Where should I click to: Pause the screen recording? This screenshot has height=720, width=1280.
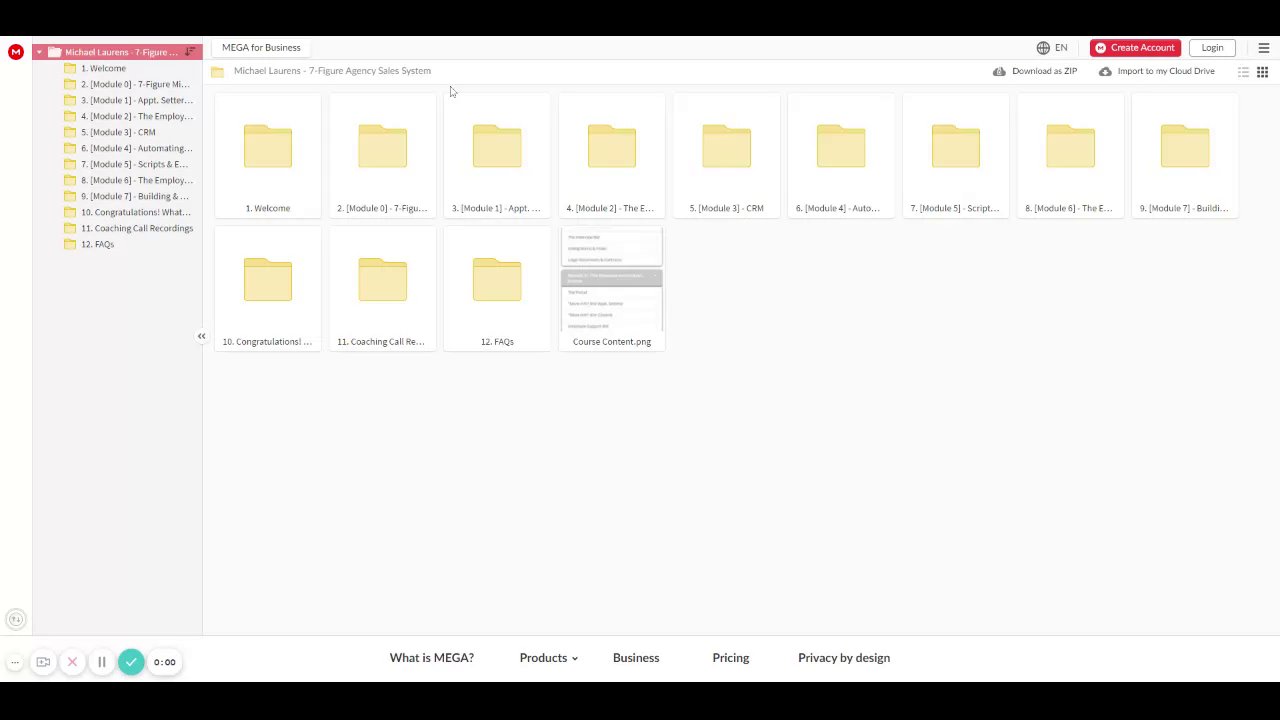pyautogui.click(x=101, y=662)
